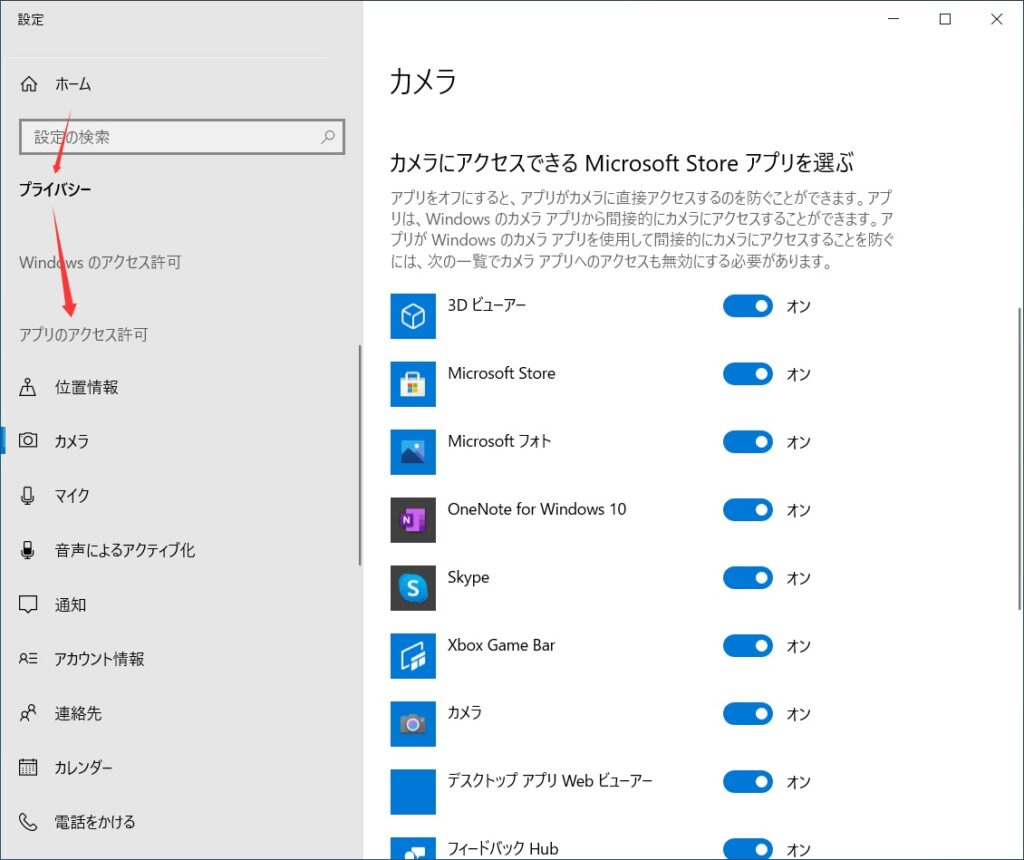Disable camera access for Microsoft Store
Screen dimensions: 1024x860
[747, 374]
